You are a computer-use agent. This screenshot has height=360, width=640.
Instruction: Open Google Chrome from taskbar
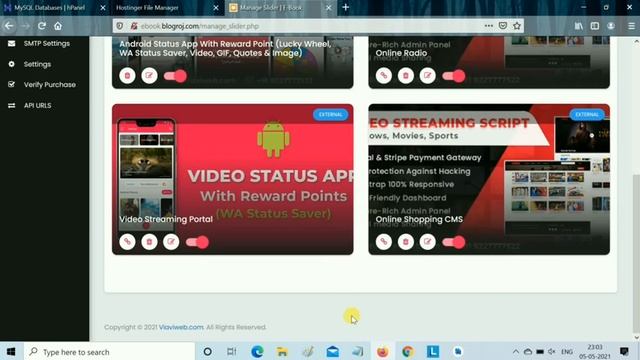click(407, 351)
